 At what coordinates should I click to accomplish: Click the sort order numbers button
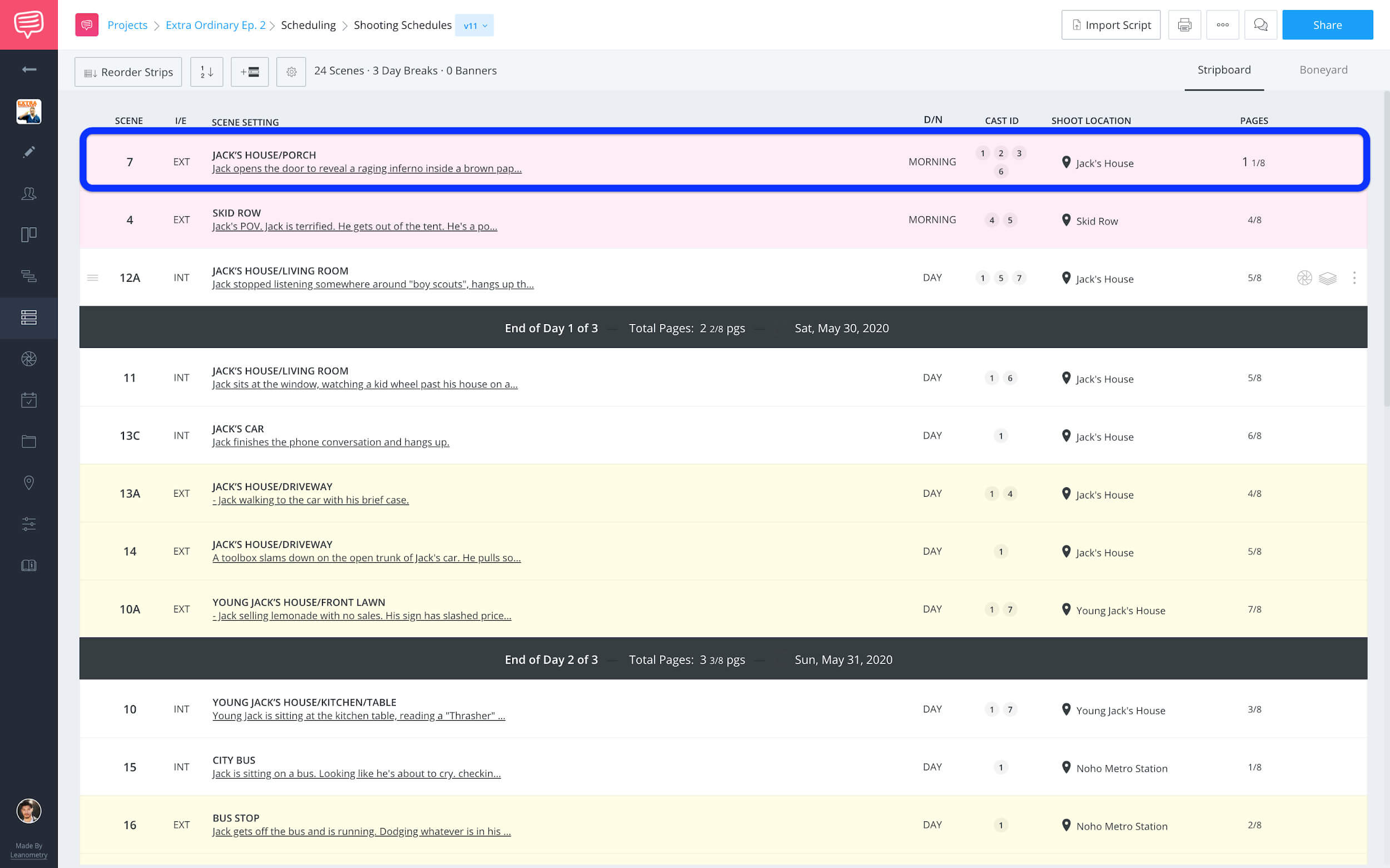(207, 72)
